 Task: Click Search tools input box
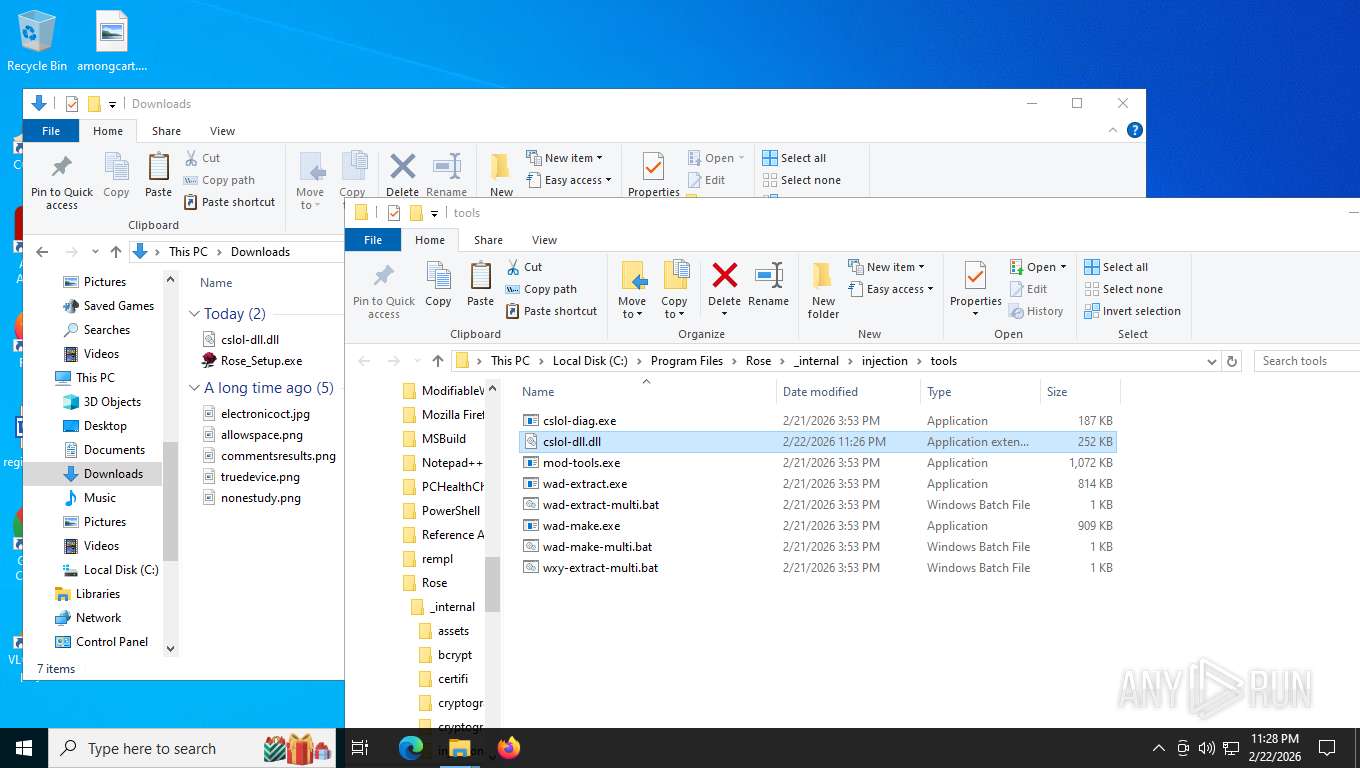click(x=1306, y=361)
